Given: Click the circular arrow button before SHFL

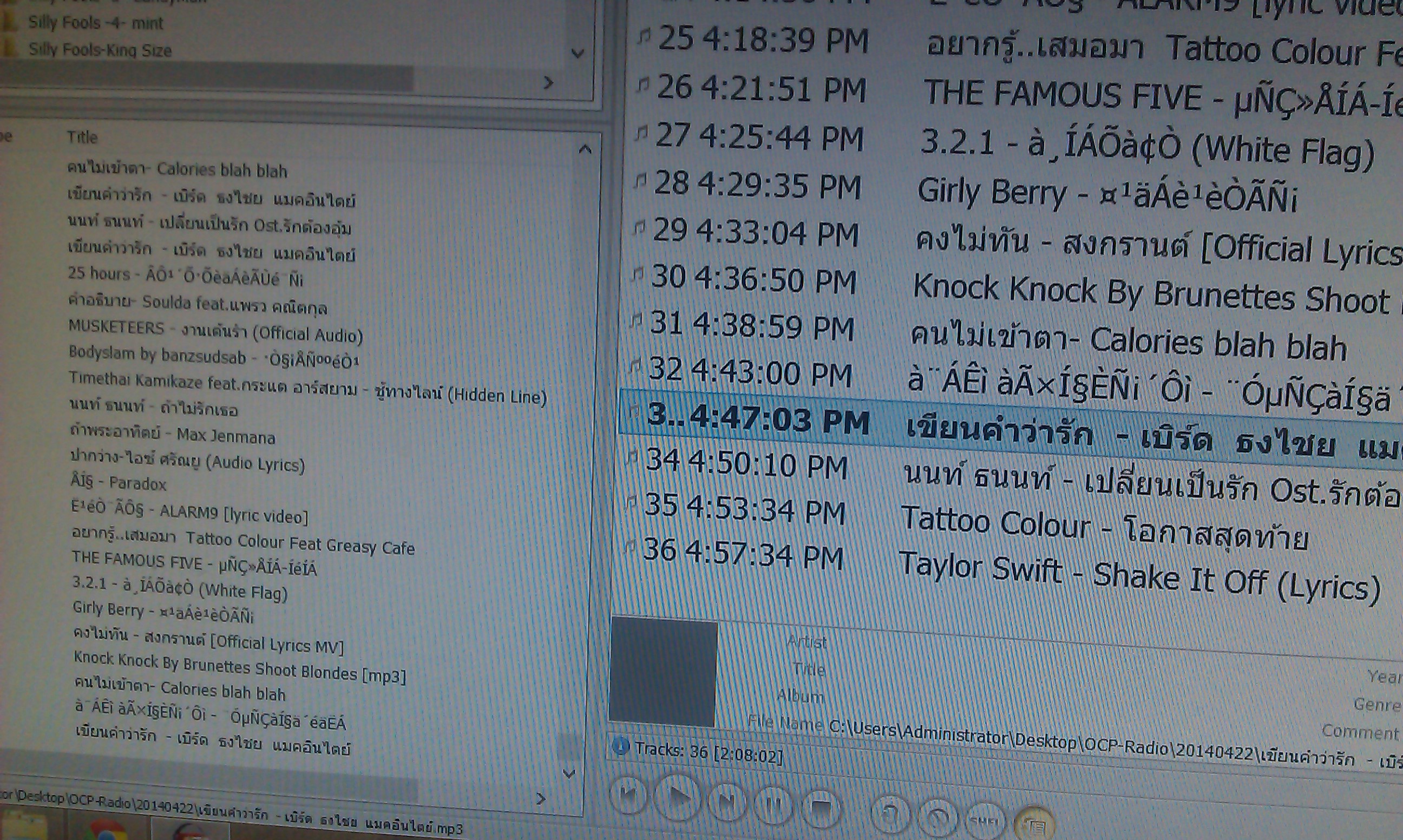Looking at the screenshot, I should (x=939, y=818).
